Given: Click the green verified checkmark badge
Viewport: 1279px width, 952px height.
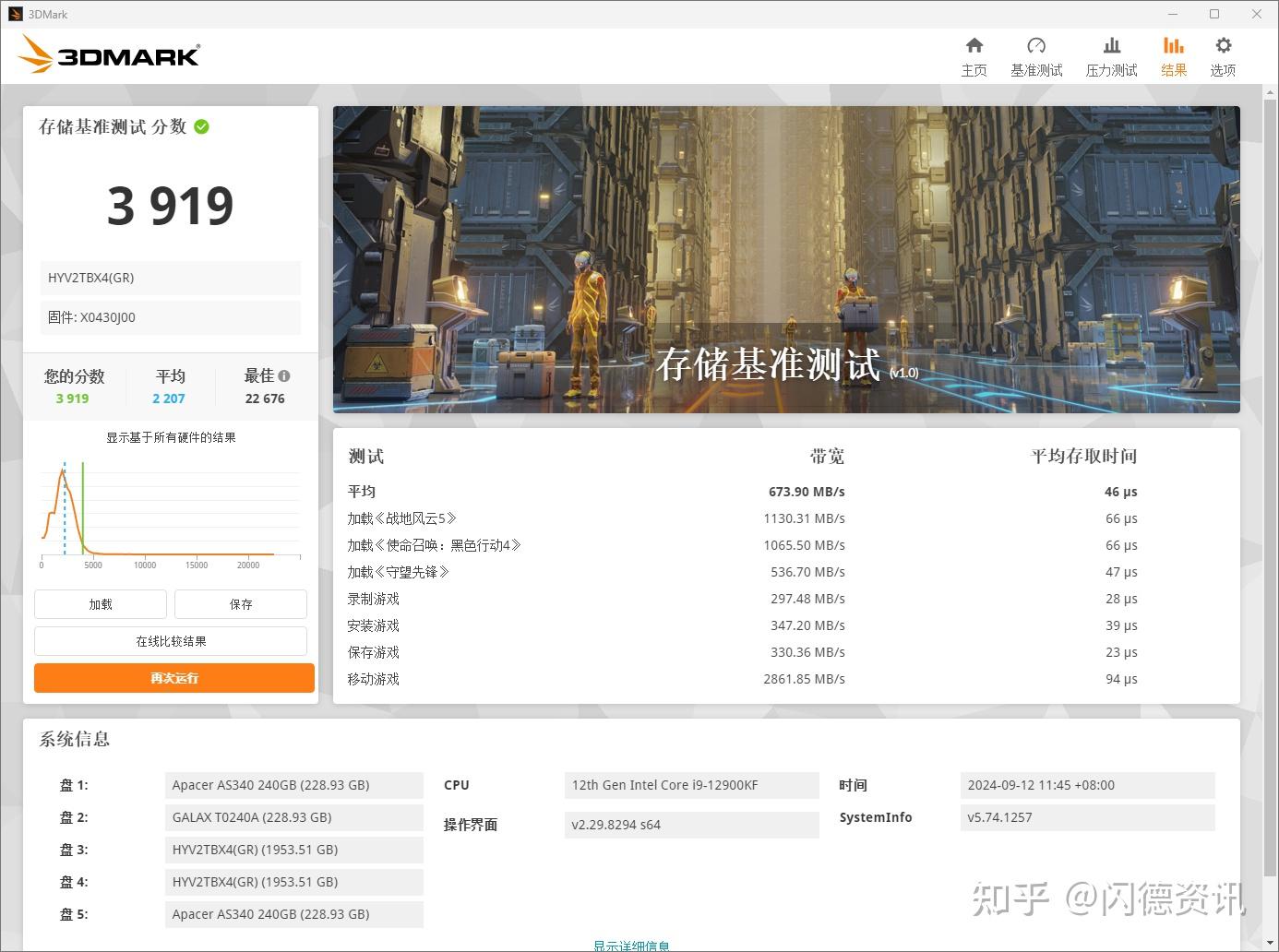Looking at the screenshot, I should (201, 126).
